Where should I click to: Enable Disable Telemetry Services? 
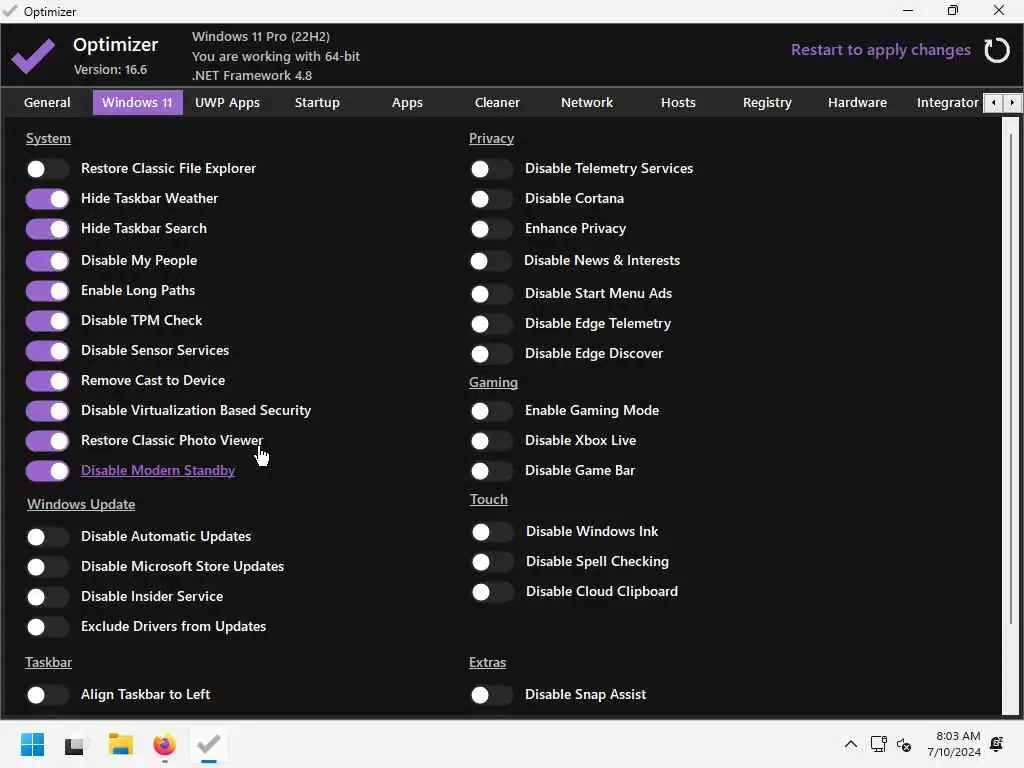[x=491, y=170]
